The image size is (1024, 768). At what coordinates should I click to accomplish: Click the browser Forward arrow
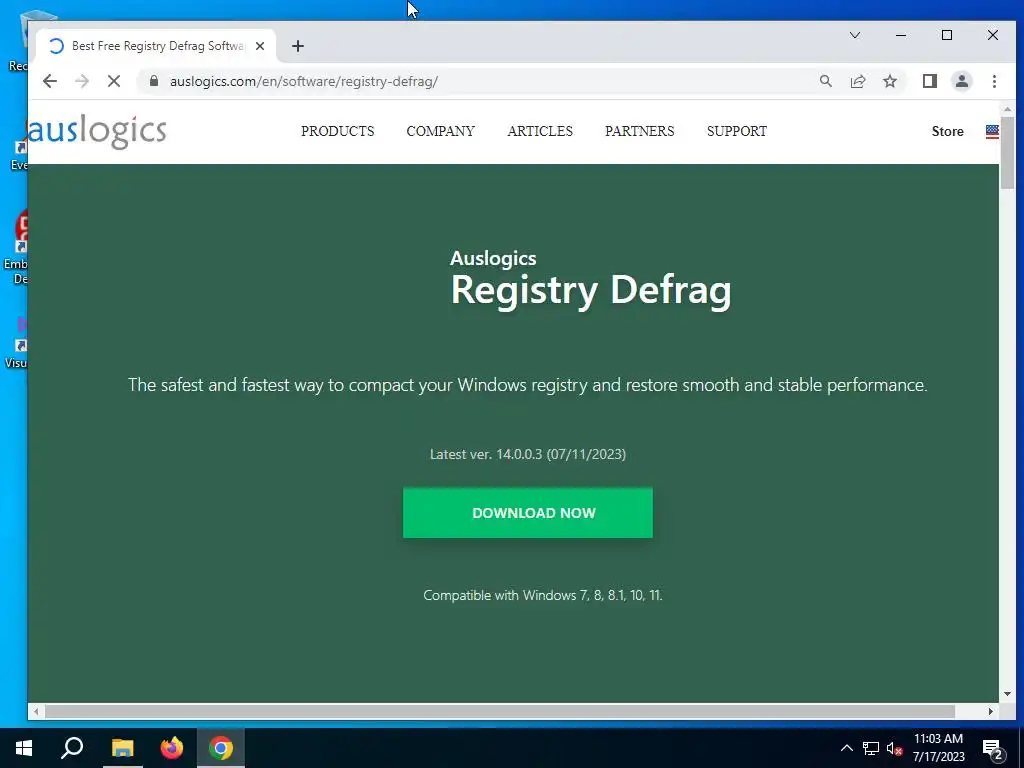82,81
